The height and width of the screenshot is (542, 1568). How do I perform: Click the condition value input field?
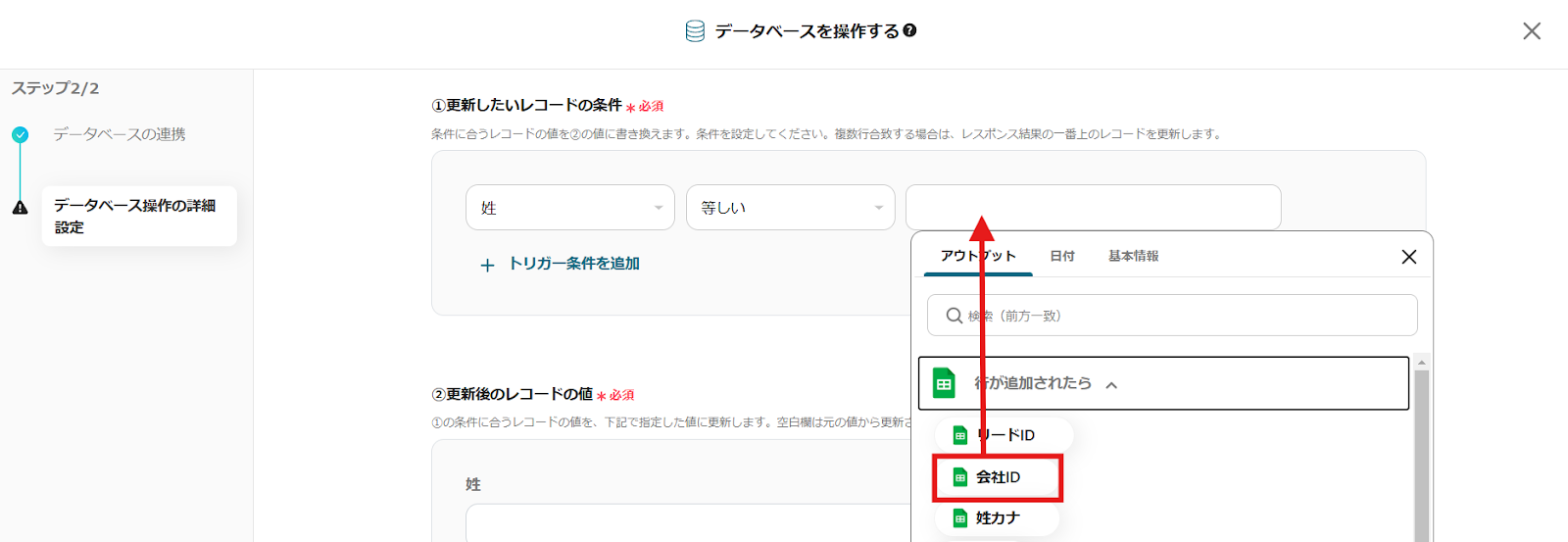[1093, 207]
